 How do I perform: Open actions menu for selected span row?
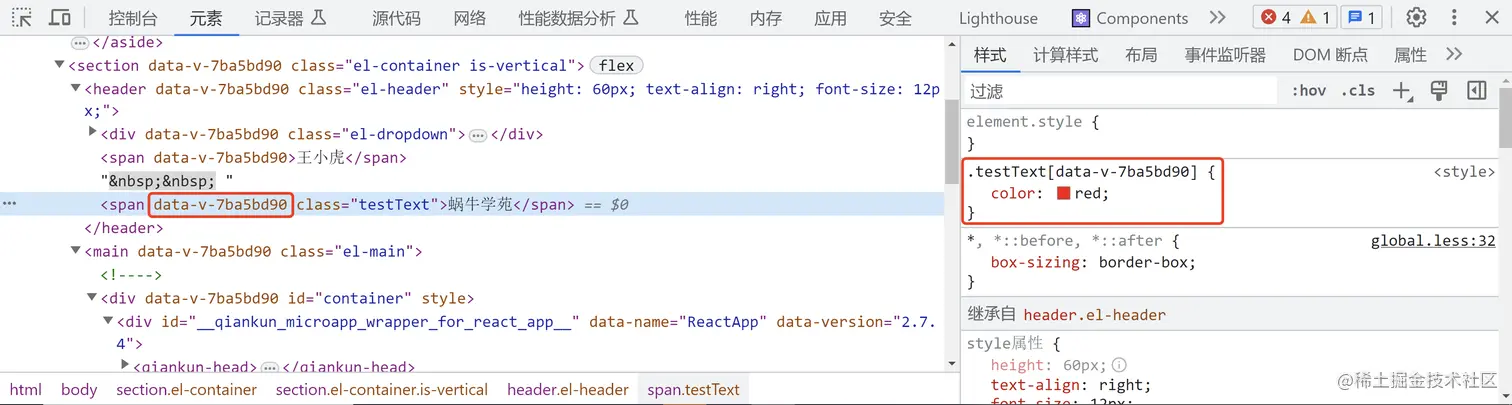pos(9,204)
